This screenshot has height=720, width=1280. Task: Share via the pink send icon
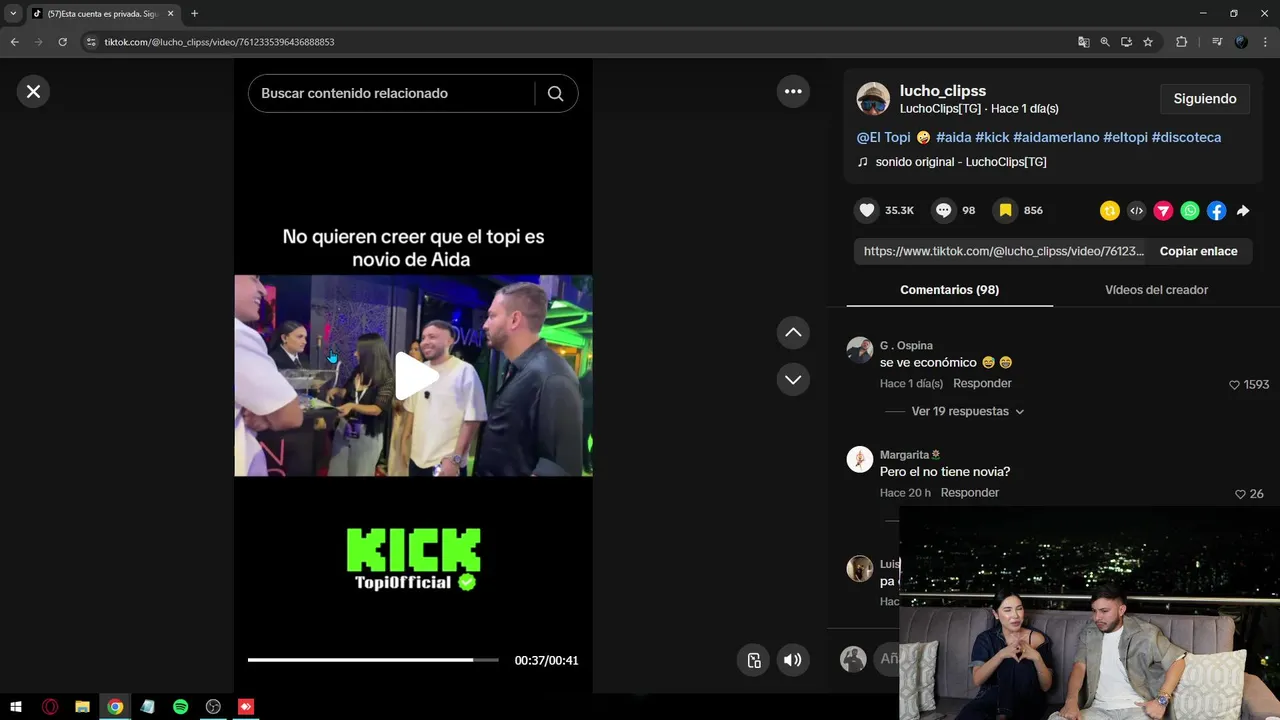(x=1163, y=210)
